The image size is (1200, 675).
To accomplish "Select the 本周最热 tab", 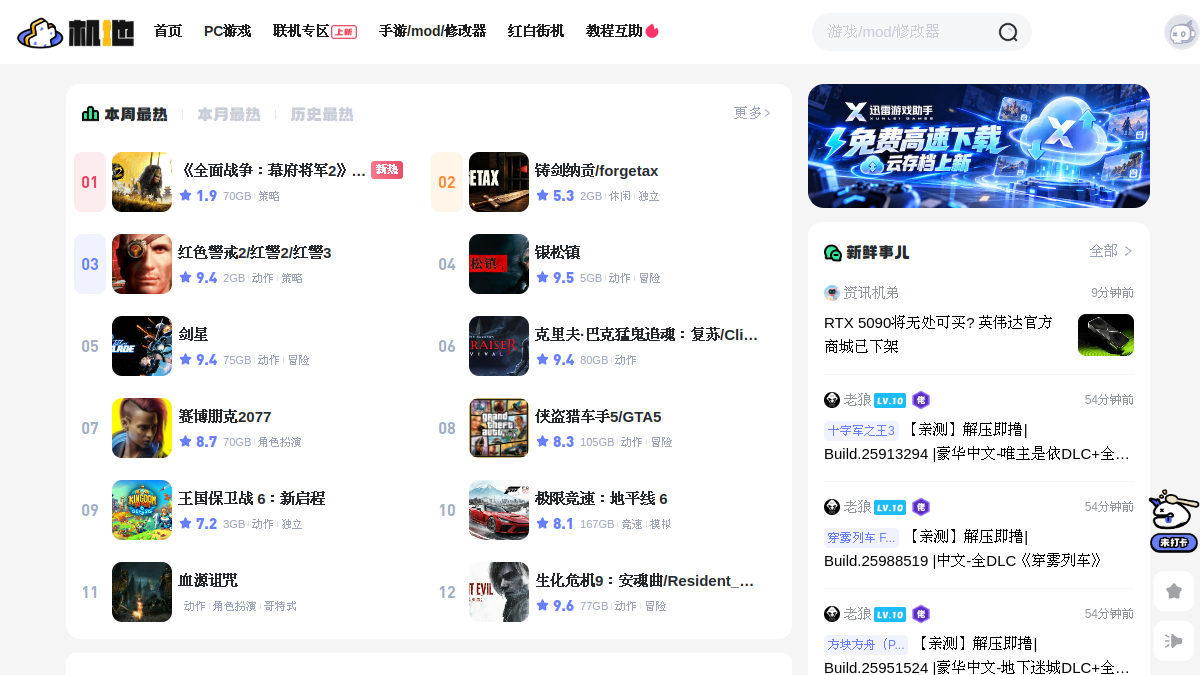I will point(136,114).
